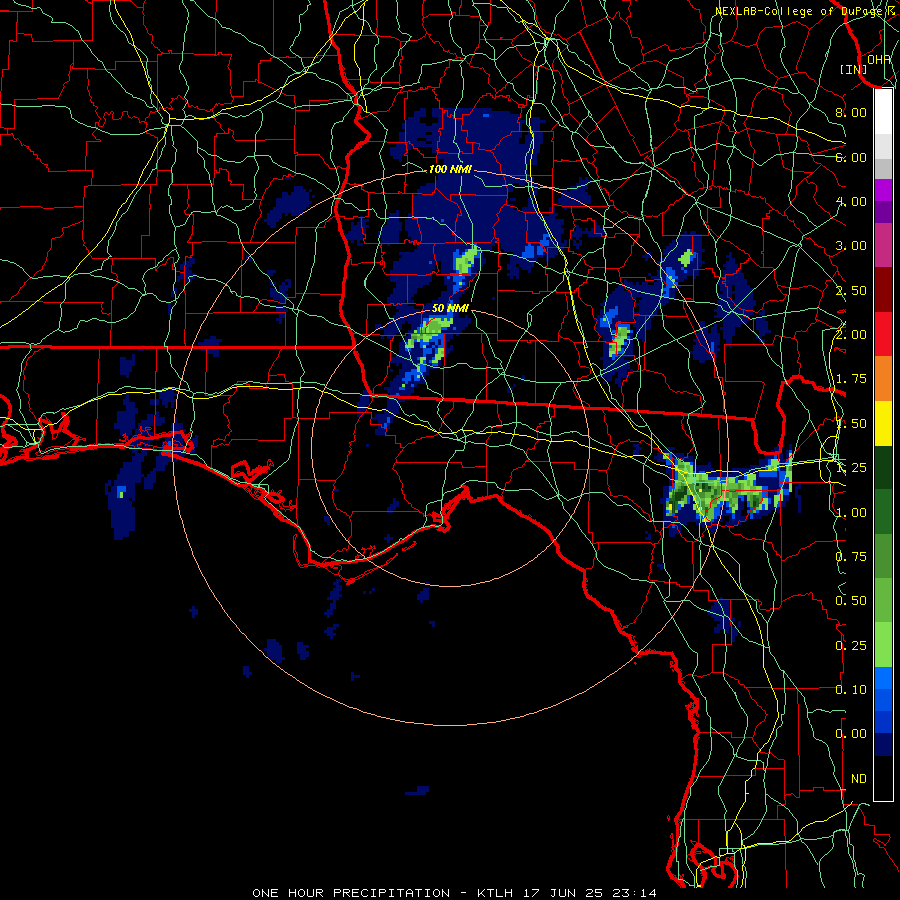Select the 1.00 legend value
This screenshot has width=900, height=900.
click(x=851, y=513)
